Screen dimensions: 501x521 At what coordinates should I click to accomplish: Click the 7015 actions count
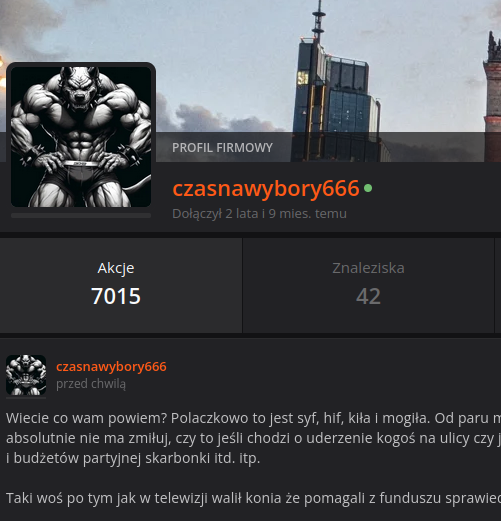116,296
